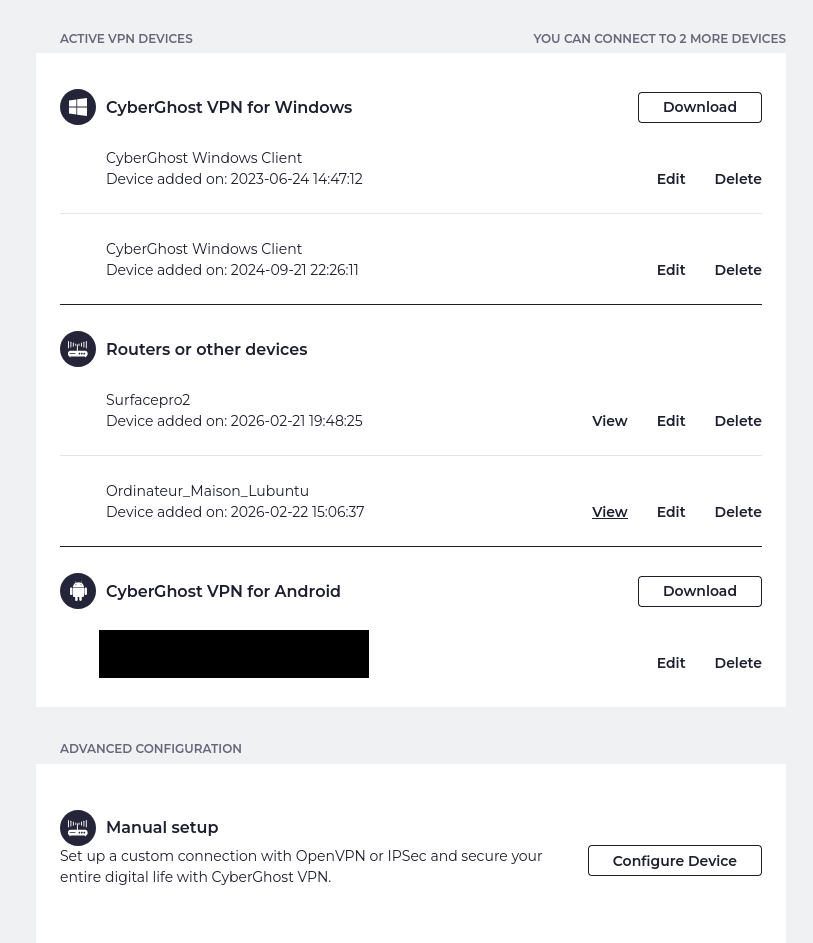
Task: Click the Windows logo icon
Action: point(78,107)
